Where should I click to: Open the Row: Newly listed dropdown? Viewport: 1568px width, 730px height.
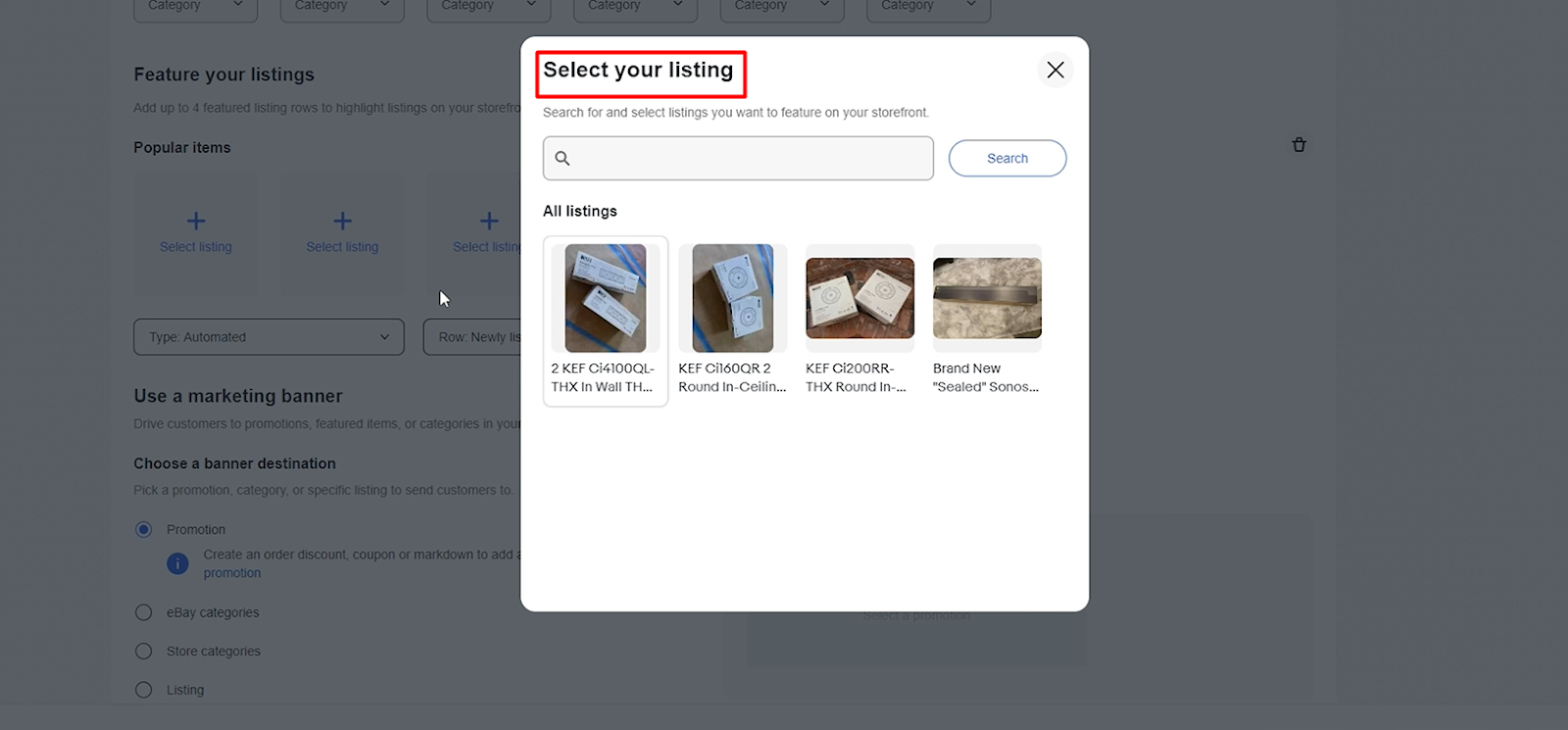pos(472,337)
